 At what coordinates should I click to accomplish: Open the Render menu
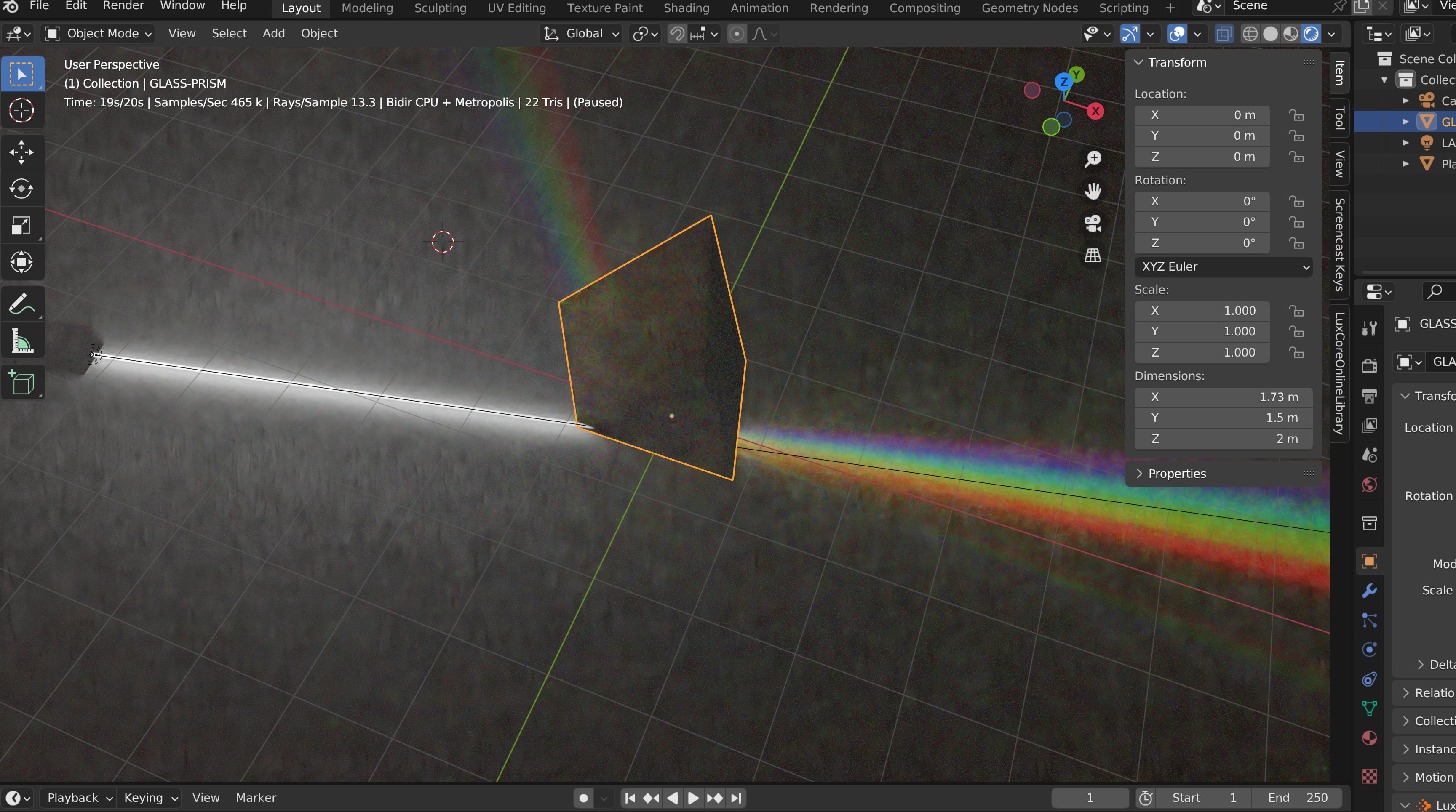click(123, 5)
